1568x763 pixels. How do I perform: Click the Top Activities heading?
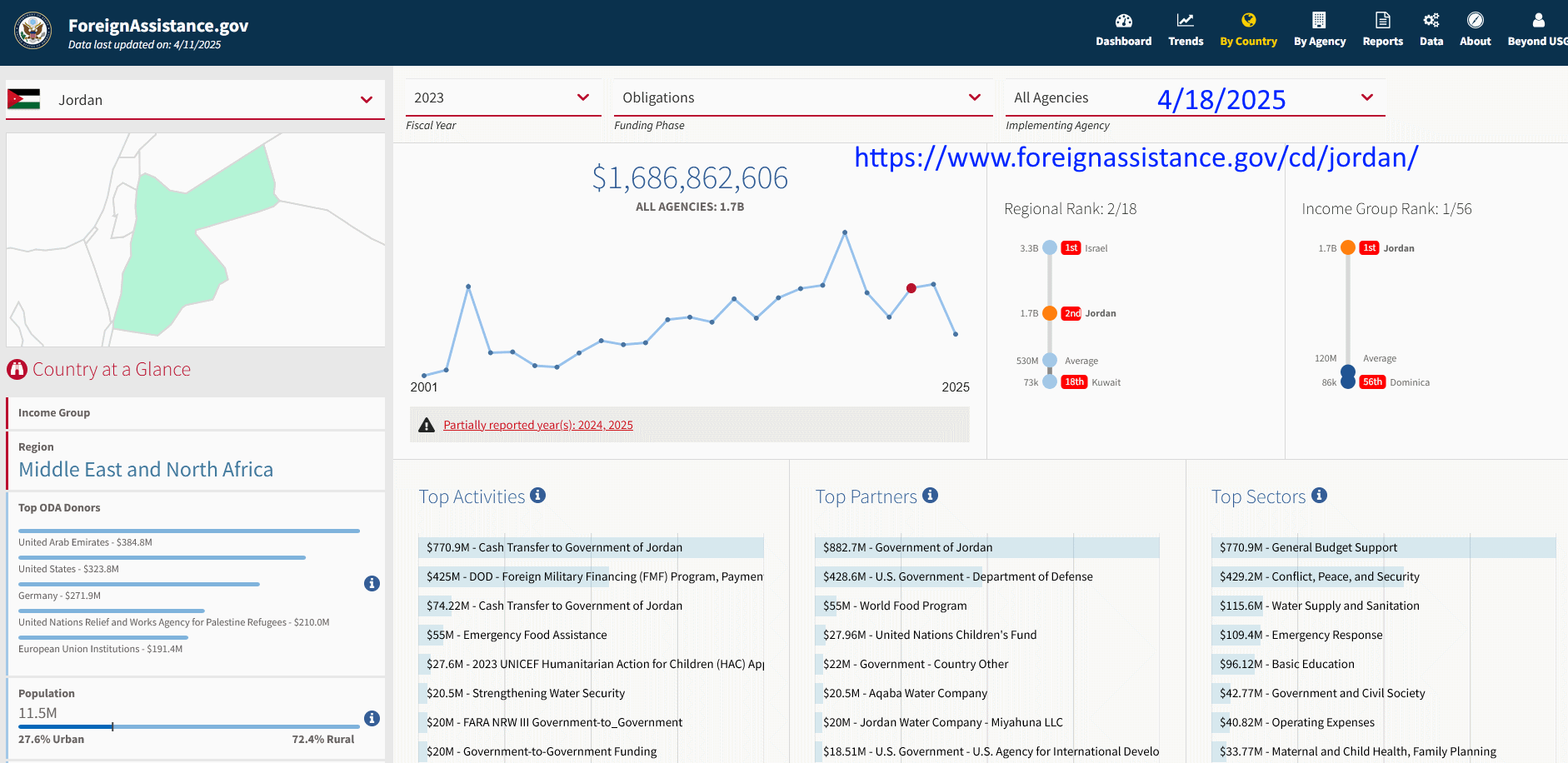(472, 496)
